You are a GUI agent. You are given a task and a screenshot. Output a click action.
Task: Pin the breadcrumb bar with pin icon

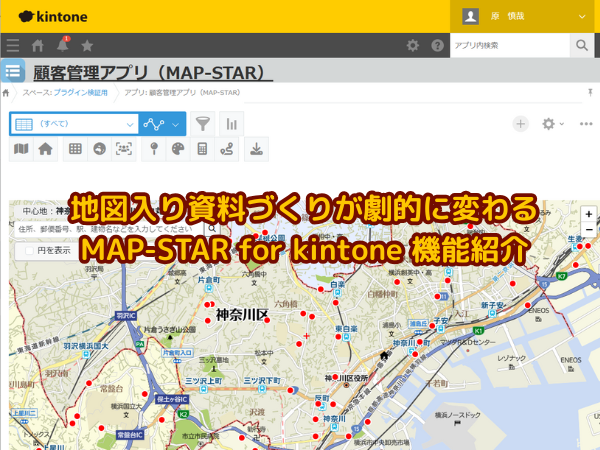pyautogui.click(x=590, y=92)
